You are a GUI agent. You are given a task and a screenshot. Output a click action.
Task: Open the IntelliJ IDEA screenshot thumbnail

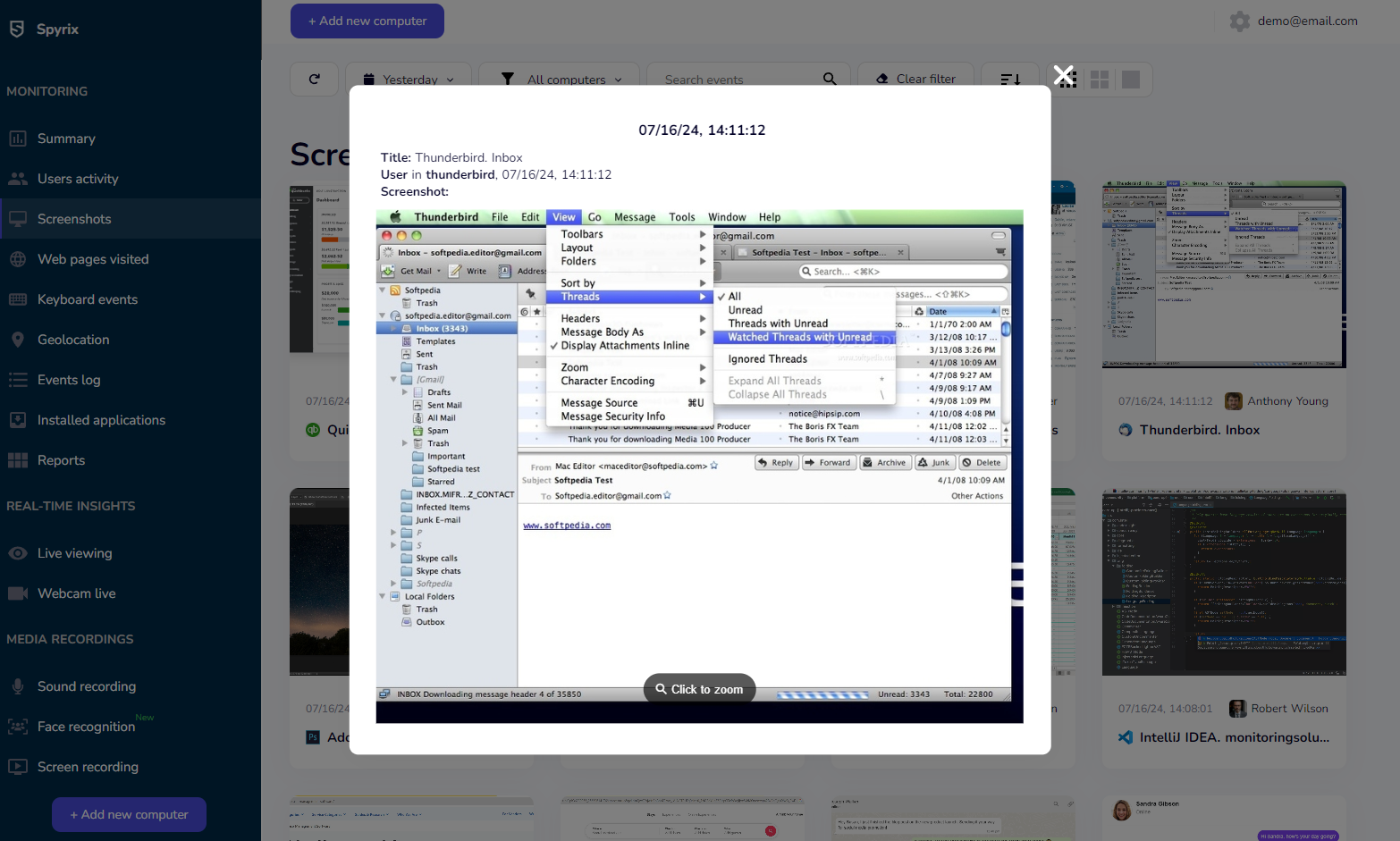[1224, 582]
